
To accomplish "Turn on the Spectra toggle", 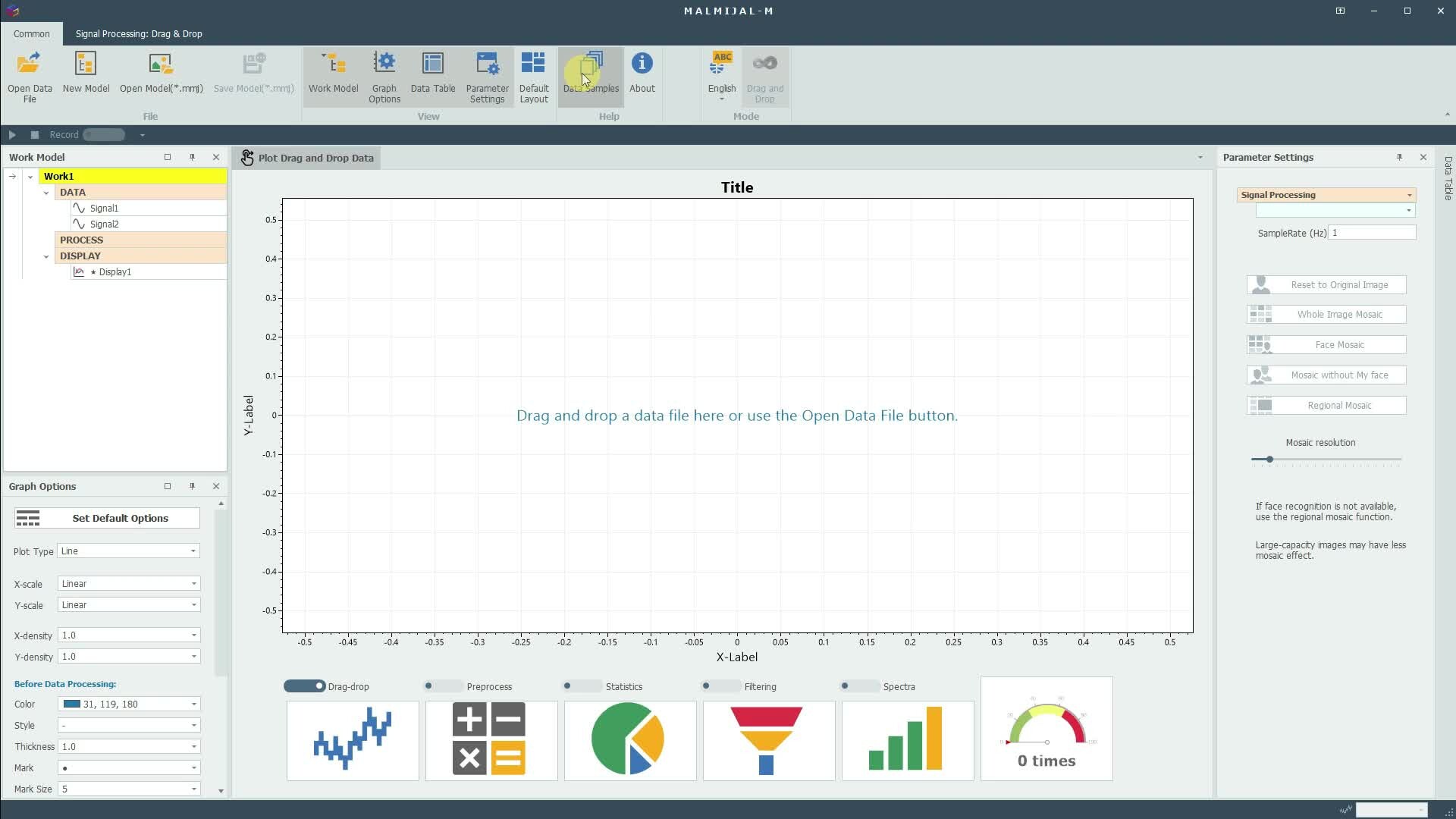I will click(859, 686).
